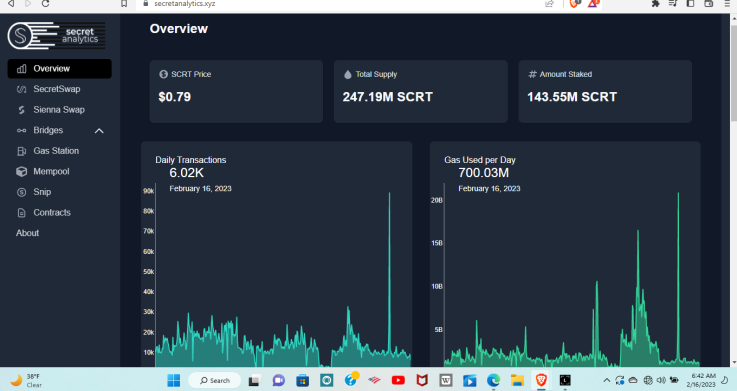Open the Windows Start menu
This screenshot has width=737, height=391.
coord(173,380)
